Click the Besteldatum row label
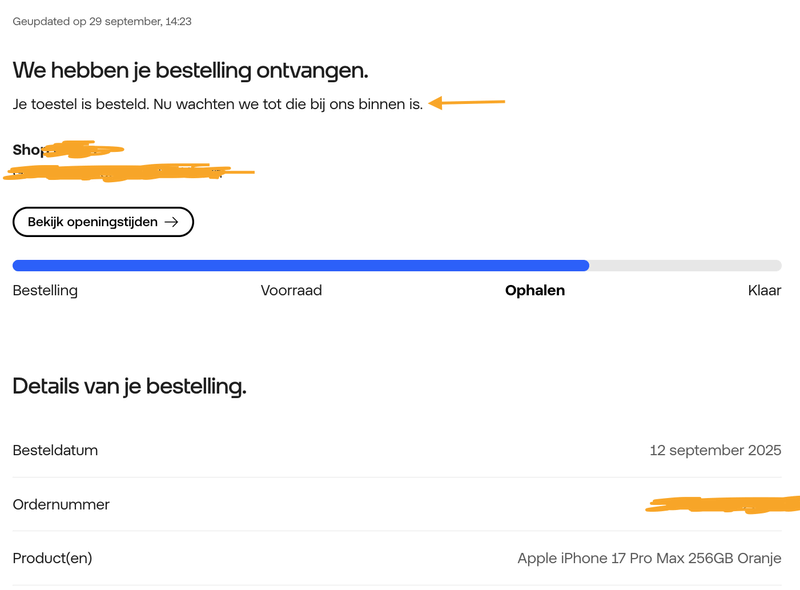The width and height of the screenshot is (800, 590). click(x=55, y=450)
